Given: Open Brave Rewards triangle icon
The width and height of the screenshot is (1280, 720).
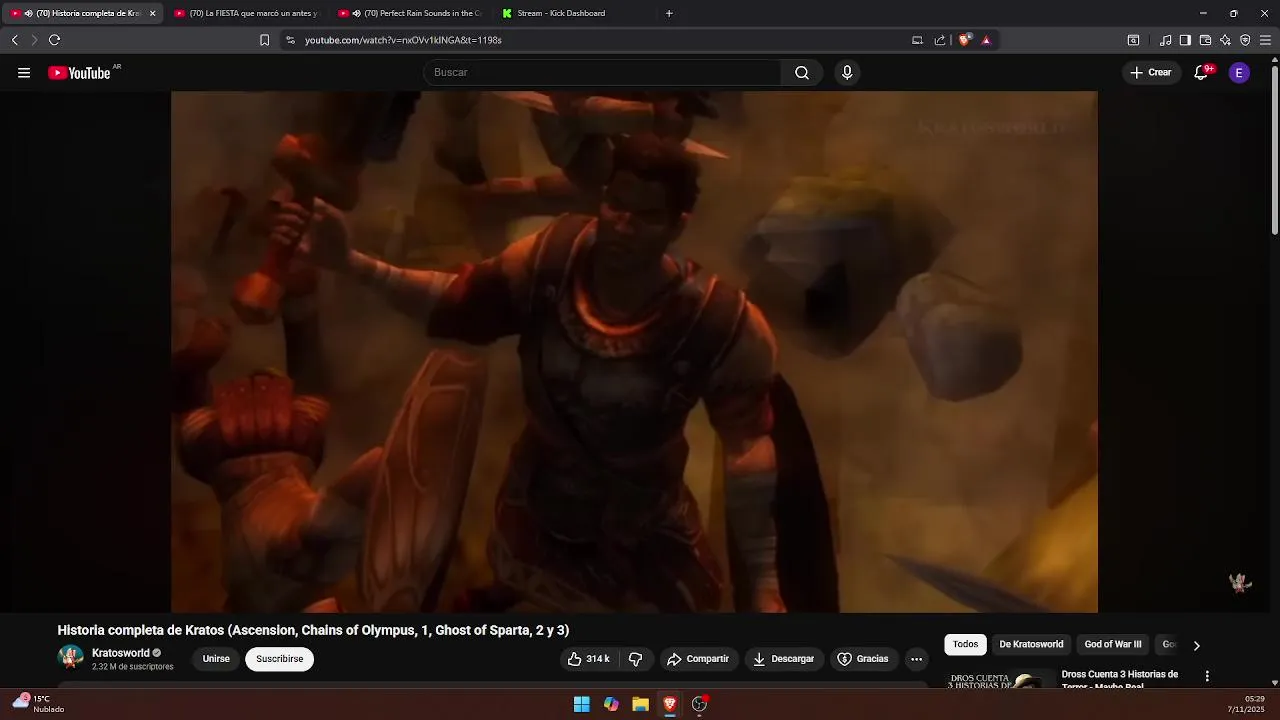Looking at the screenshot, I should [986, 40].
